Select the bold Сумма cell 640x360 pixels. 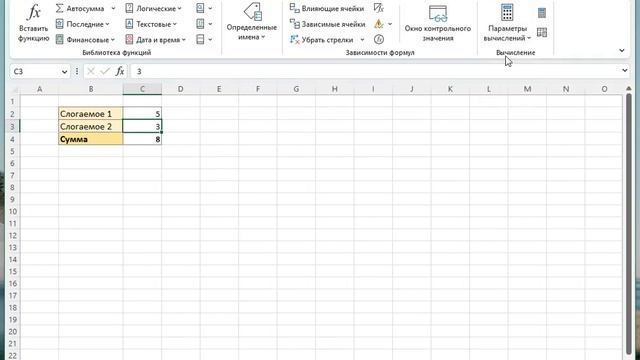click(x=91, y=139)
